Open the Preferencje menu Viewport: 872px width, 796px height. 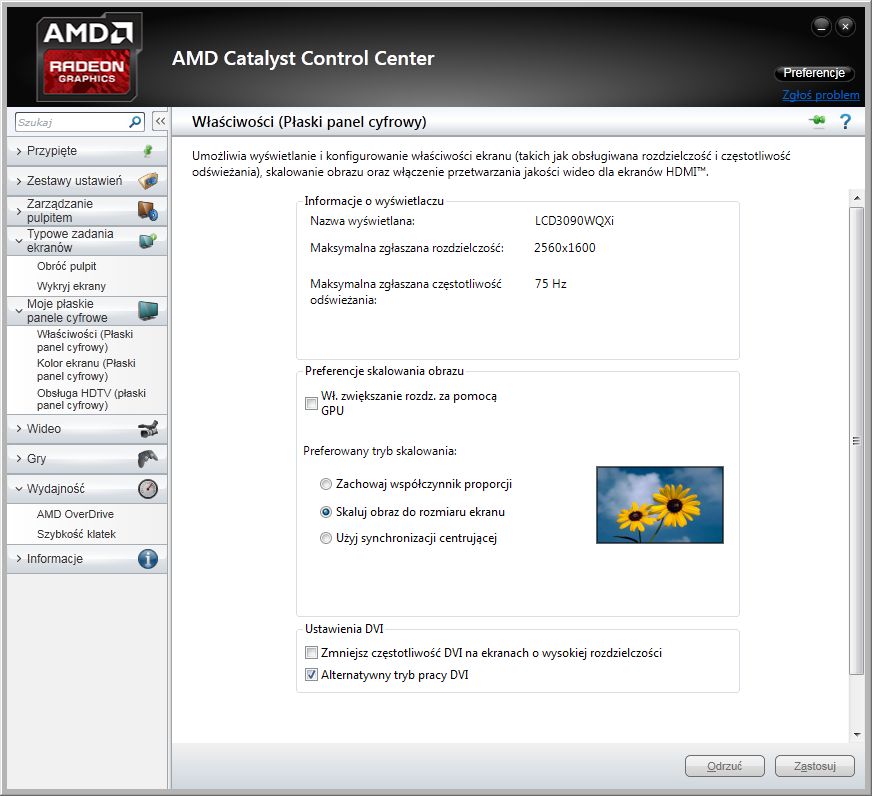click(814, 73)
